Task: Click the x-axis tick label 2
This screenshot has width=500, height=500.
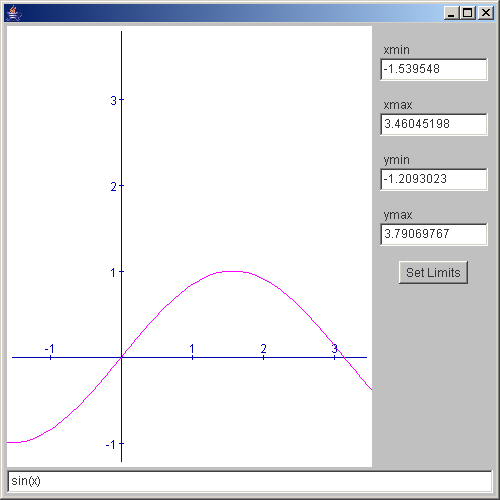Action: pyautogui.click(x=263, y=349)
